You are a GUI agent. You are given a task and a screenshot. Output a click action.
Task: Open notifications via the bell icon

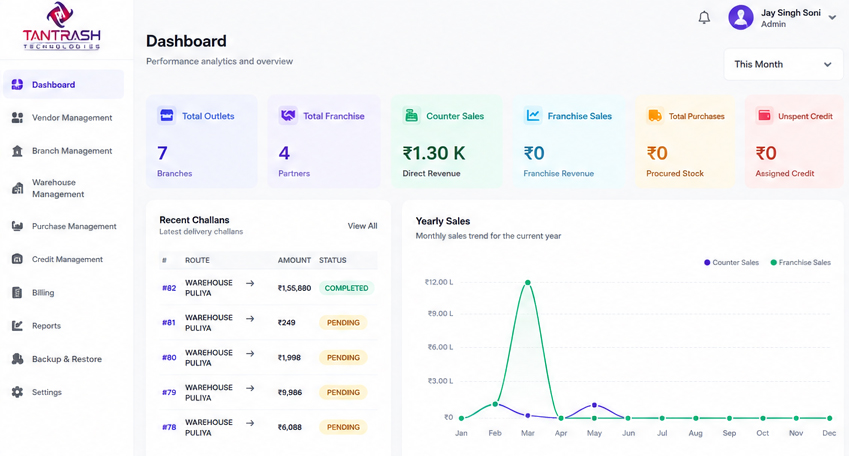pos(704,17)
